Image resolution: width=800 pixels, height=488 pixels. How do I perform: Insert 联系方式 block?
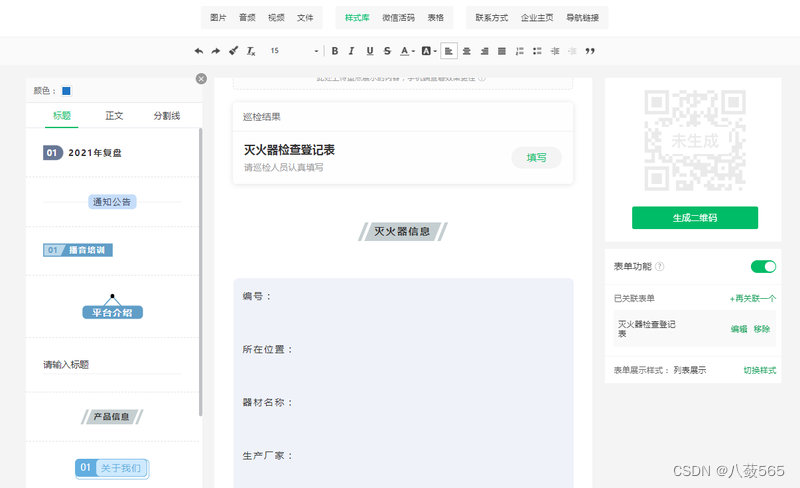tap(492, 18)
